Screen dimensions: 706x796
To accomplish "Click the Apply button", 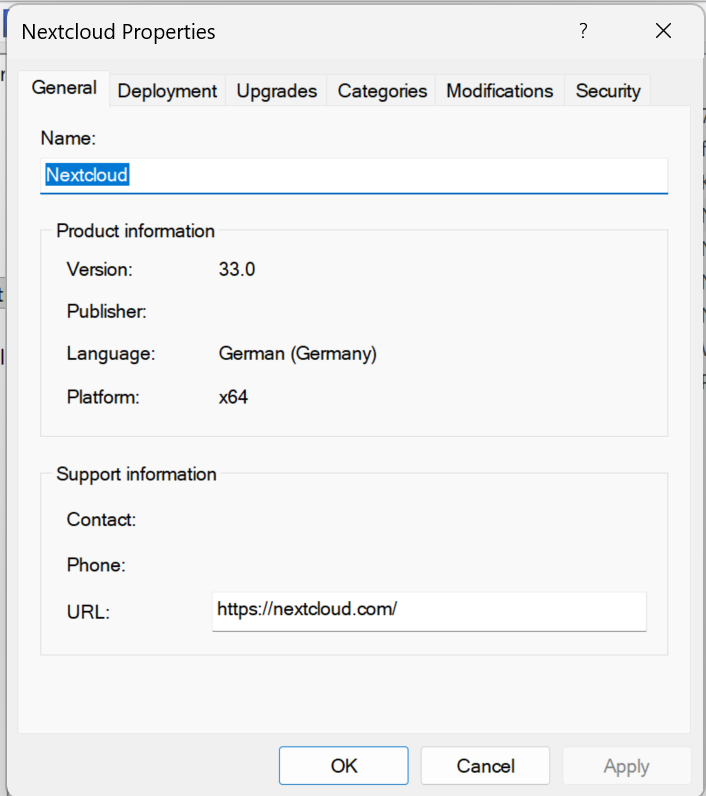I will (x=626, y=766).
